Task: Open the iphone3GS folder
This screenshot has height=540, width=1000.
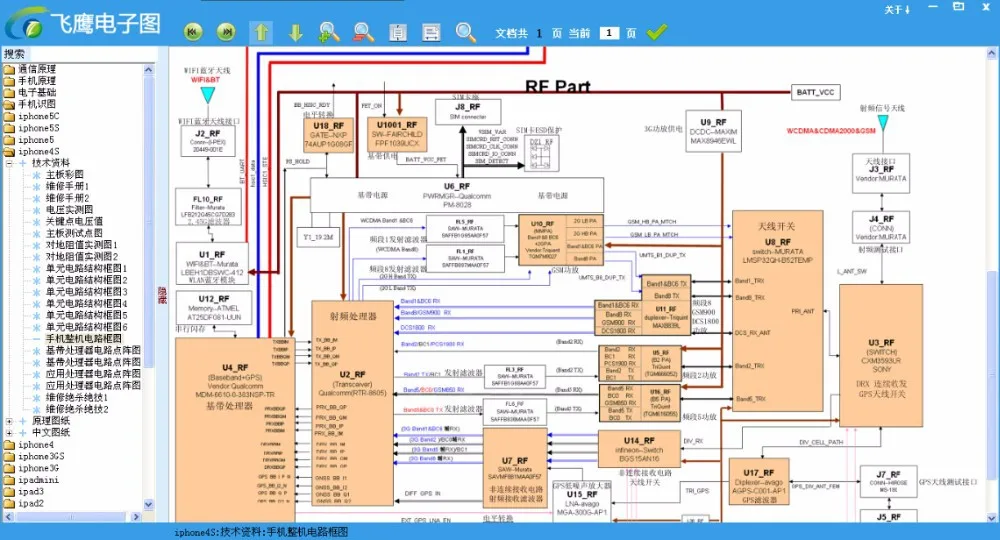Action: [x=41, y=456]
